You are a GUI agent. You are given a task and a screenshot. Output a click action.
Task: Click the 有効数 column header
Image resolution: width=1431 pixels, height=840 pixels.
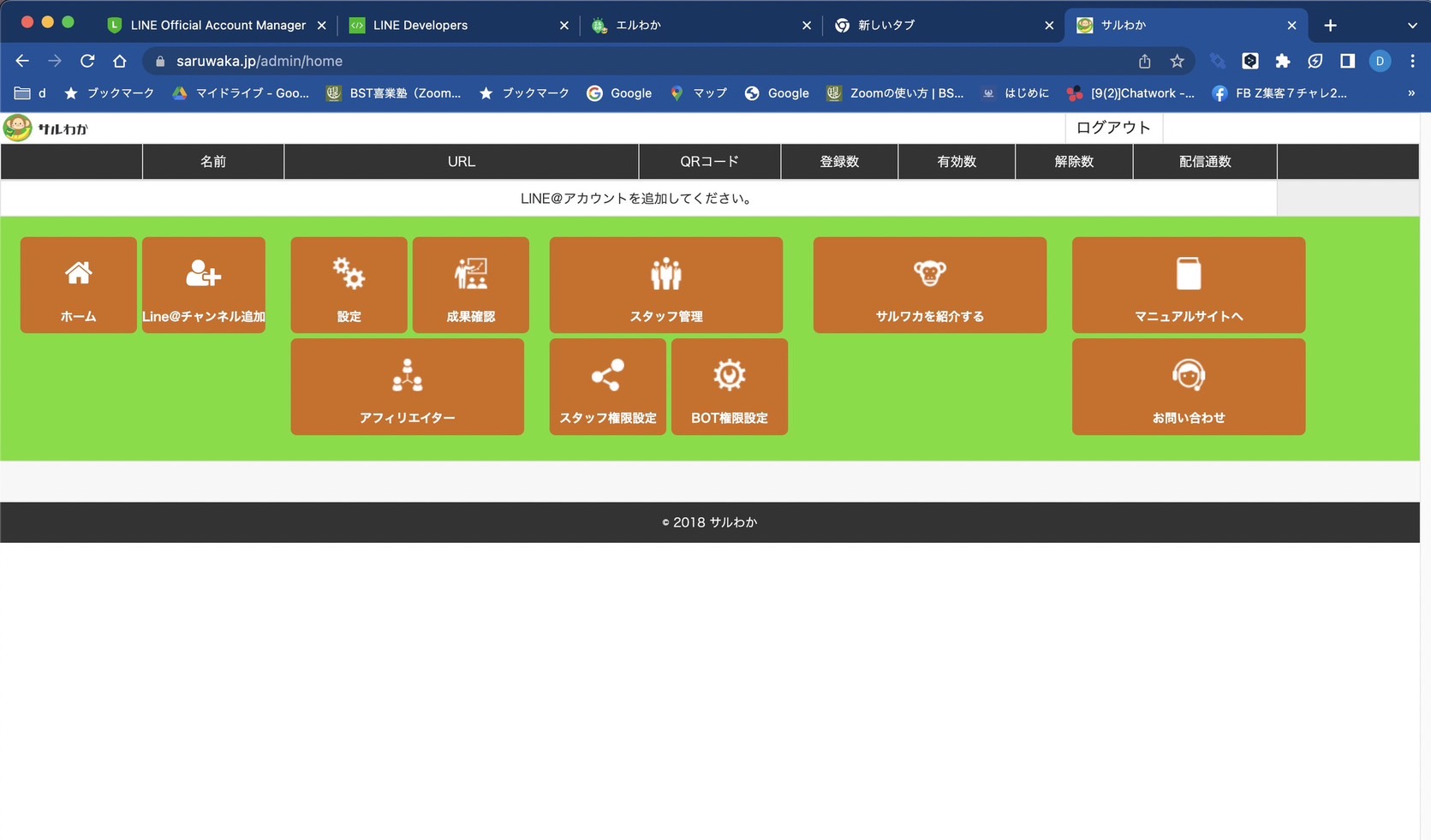(x=957, y=162)
